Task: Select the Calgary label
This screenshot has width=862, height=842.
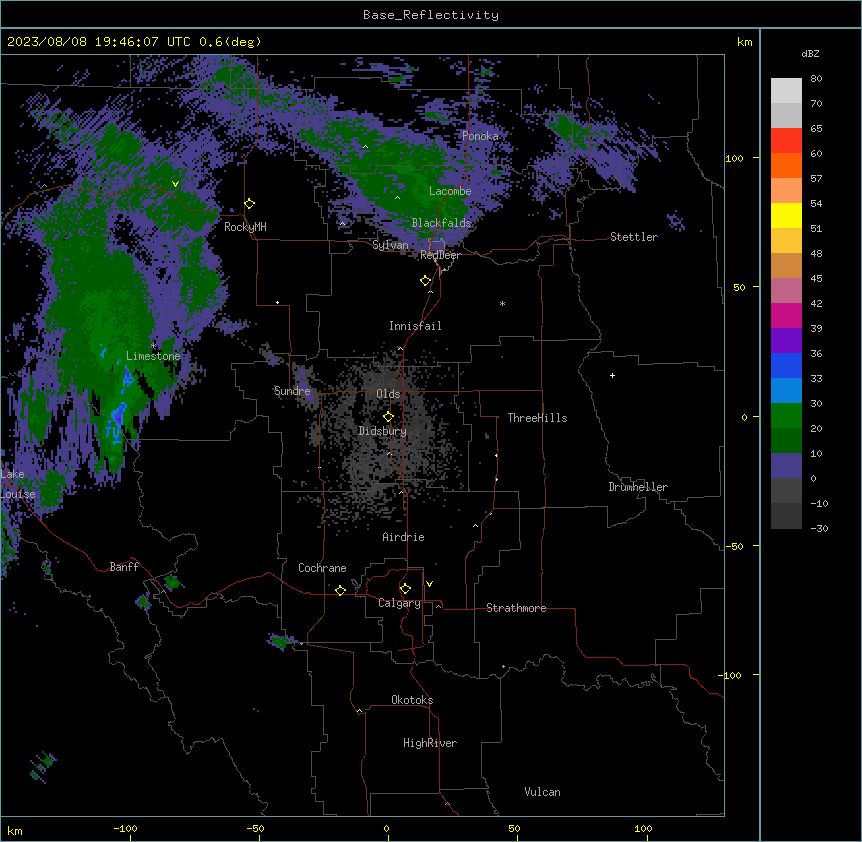Action: 399,603
